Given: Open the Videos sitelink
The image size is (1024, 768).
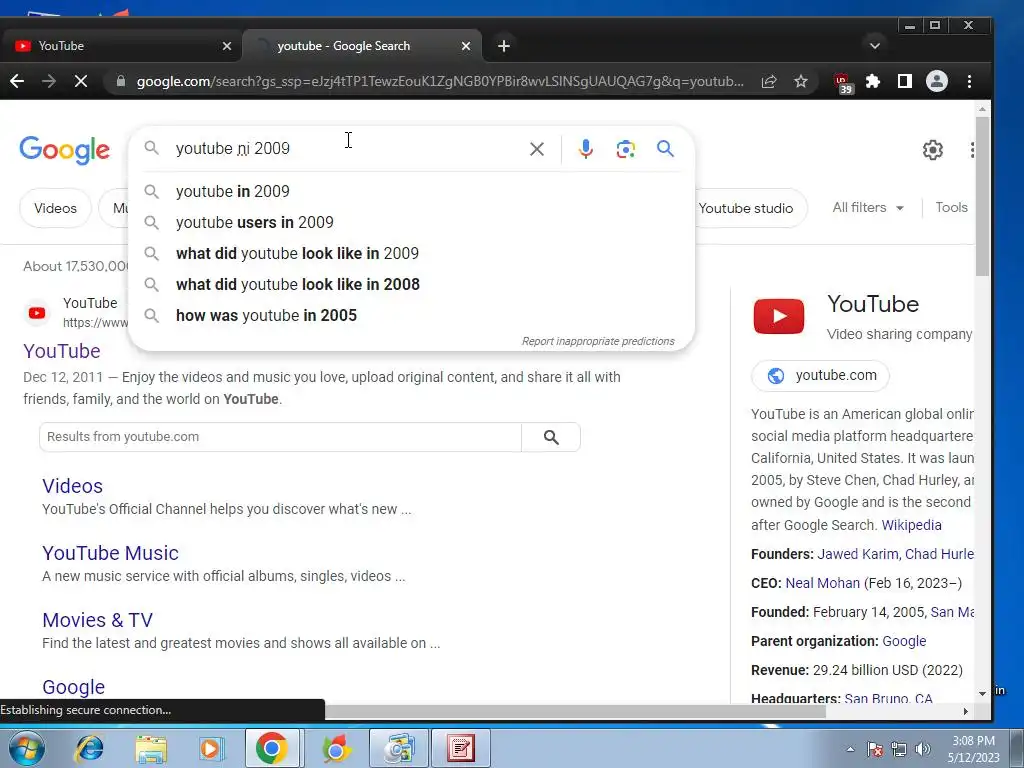Looking at the screenshot, I should [x=72, y=487].
